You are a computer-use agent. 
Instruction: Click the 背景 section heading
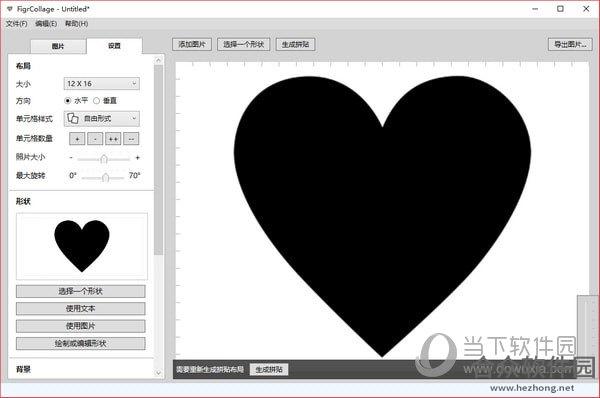point(23,369)
